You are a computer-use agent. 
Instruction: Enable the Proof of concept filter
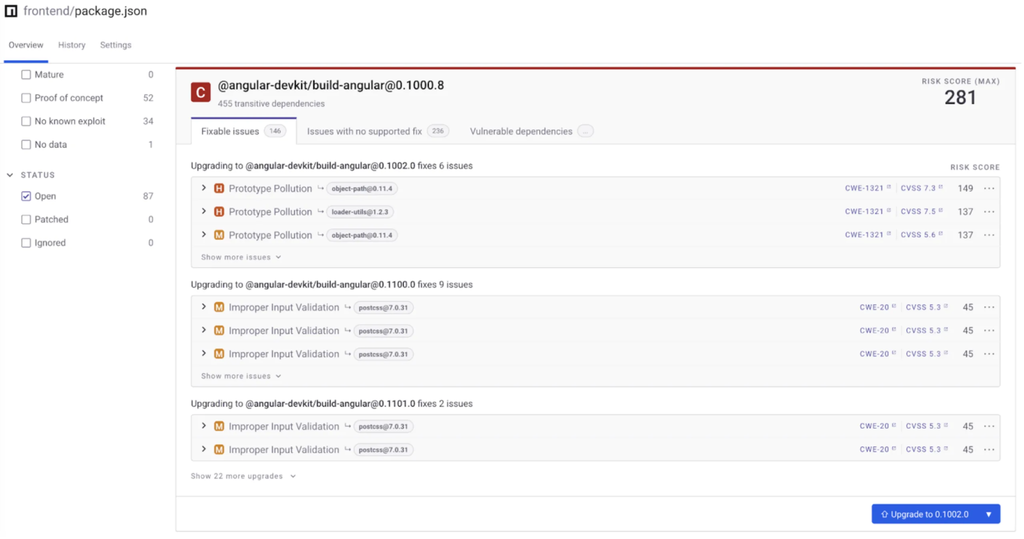(26, 98)
